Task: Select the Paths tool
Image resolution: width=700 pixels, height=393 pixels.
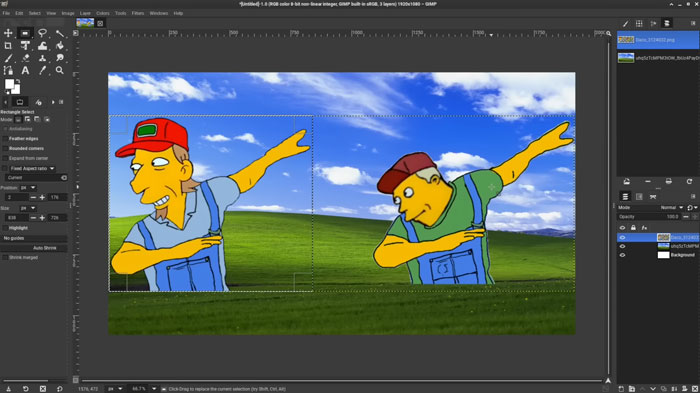Action: (8, 71)
